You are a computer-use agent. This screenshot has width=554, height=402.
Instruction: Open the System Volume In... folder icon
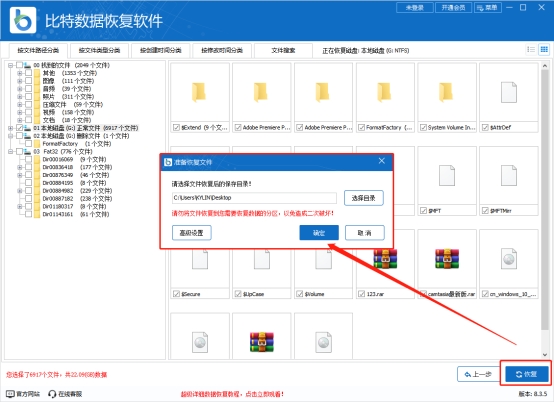click(446, 92)
